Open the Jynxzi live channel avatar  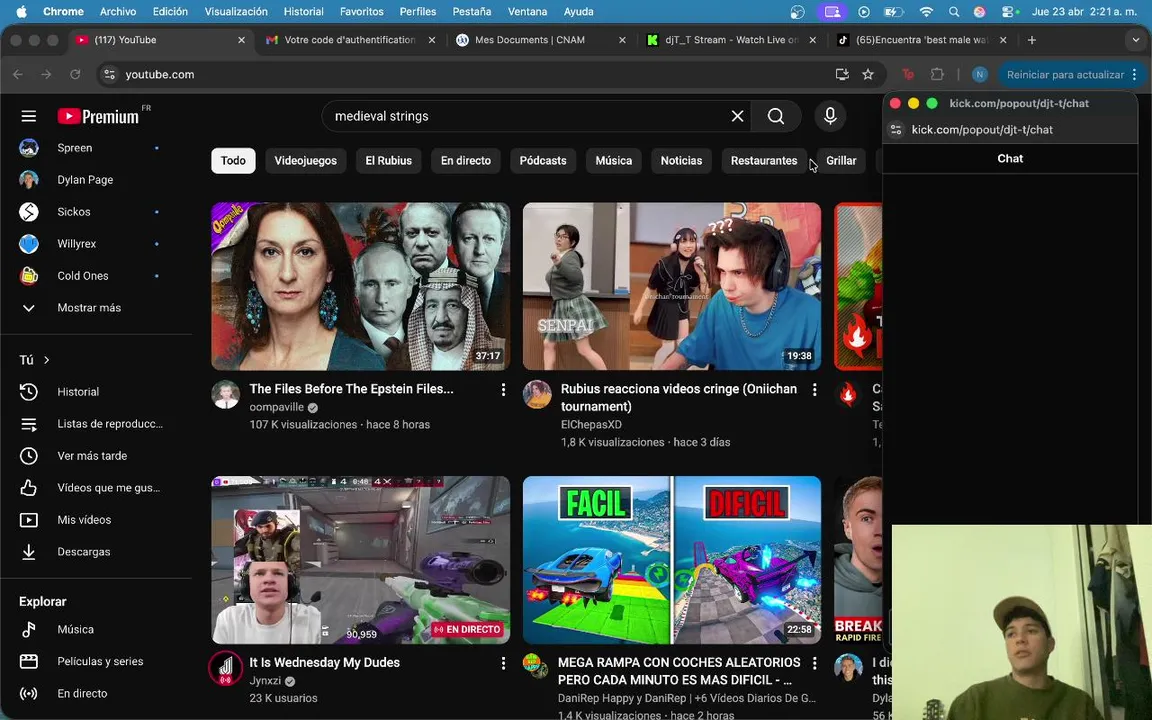pyautogui.click(x=226, y=669)
